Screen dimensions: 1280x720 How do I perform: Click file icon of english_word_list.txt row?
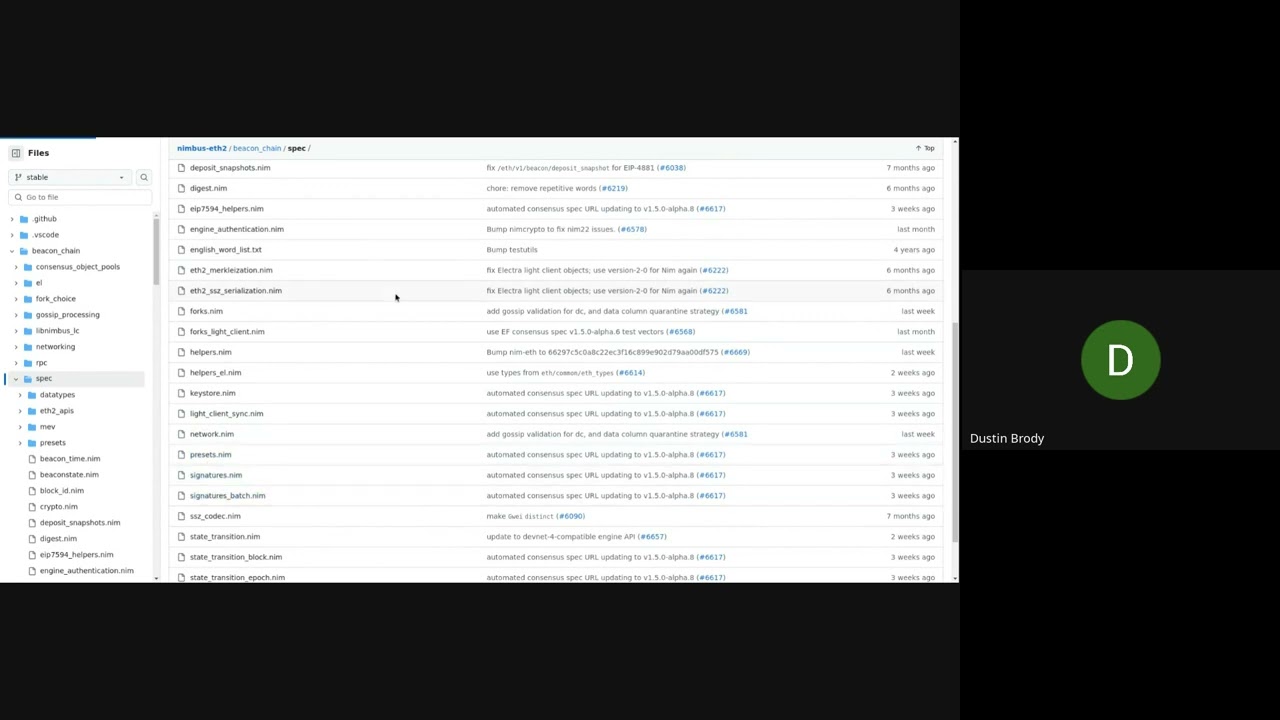(x=181, y=250)
